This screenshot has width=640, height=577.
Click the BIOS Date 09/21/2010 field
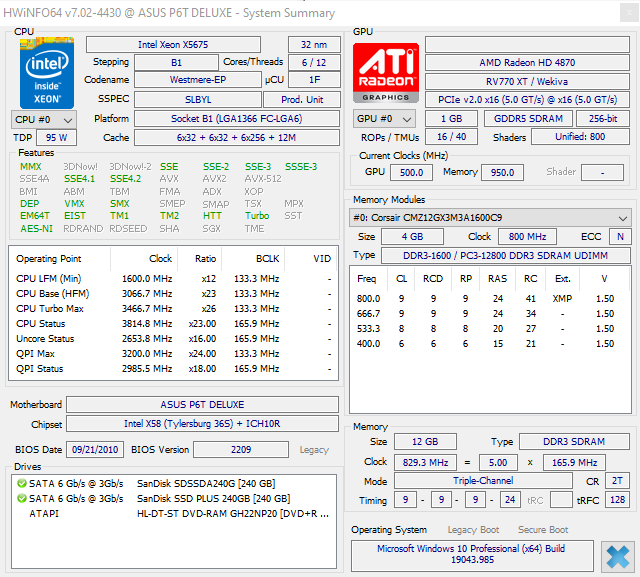coord(95,450)
